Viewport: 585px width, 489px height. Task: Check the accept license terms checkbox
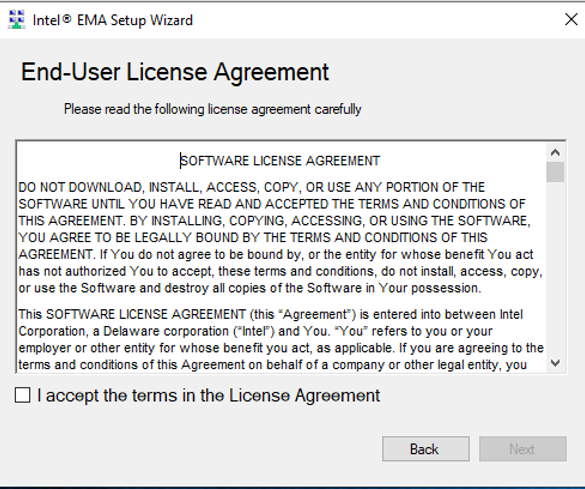point(22,395)
